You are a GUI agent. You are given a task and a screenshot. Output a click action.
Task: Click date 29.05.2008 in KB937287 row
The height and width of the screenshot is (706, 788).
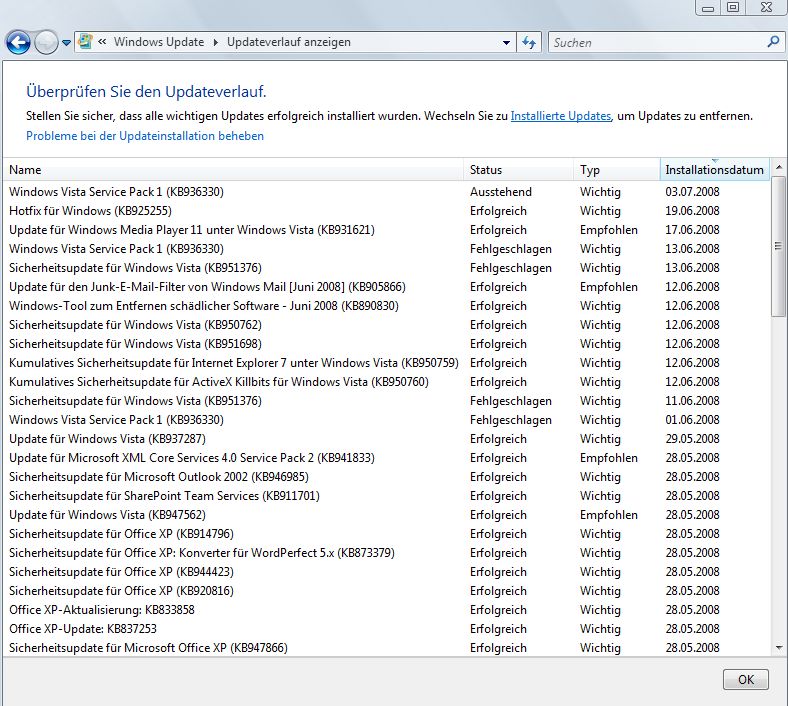693,439
